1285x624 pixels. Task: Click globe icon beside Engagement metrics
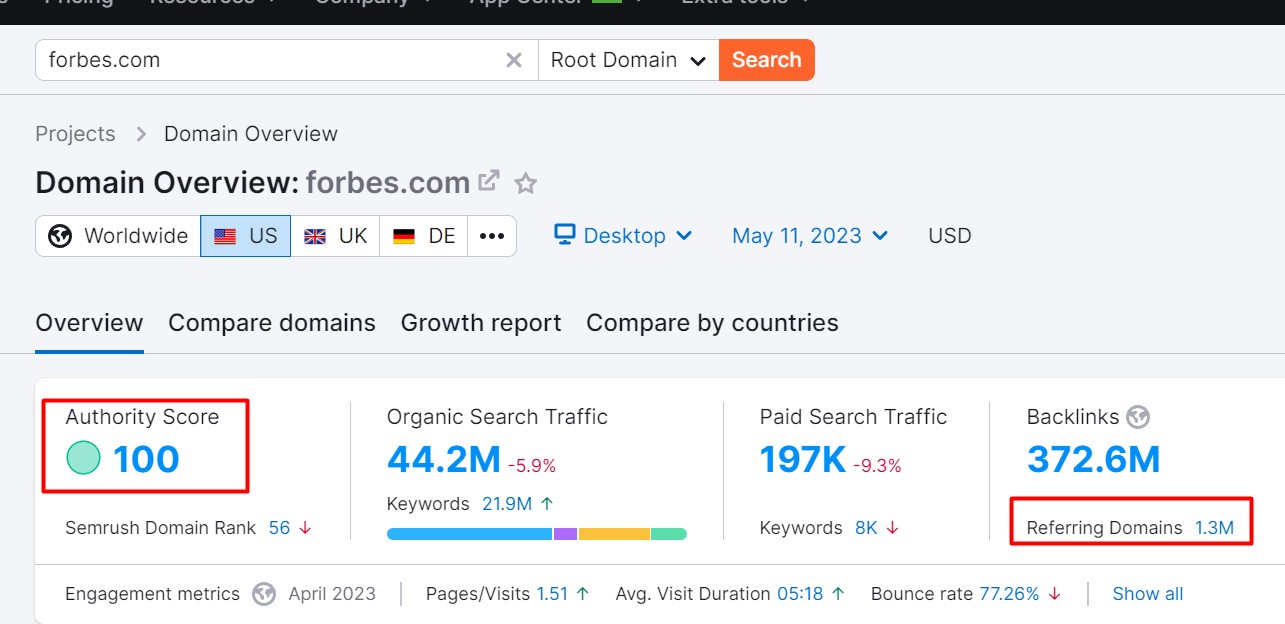pyautogui.click(x=264, y=594)
